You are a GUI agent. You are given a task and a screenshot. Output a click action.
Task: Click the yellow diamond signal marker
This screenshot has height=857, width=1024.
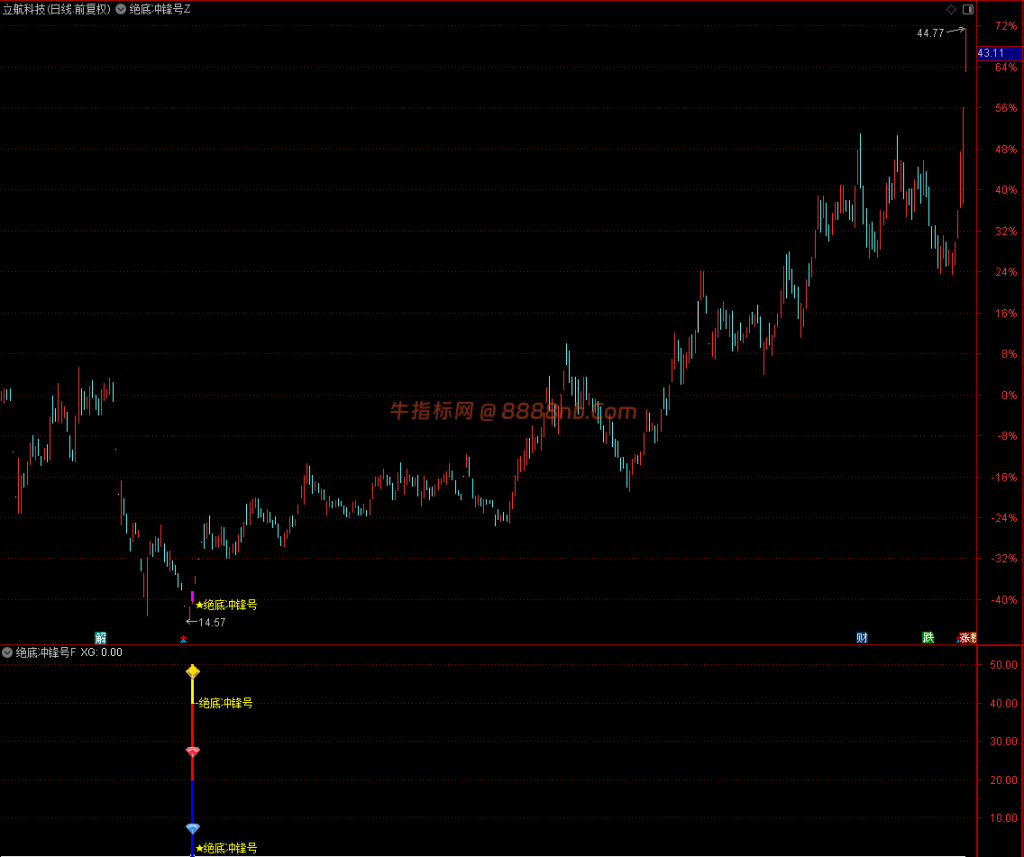(x=193, y=671)
